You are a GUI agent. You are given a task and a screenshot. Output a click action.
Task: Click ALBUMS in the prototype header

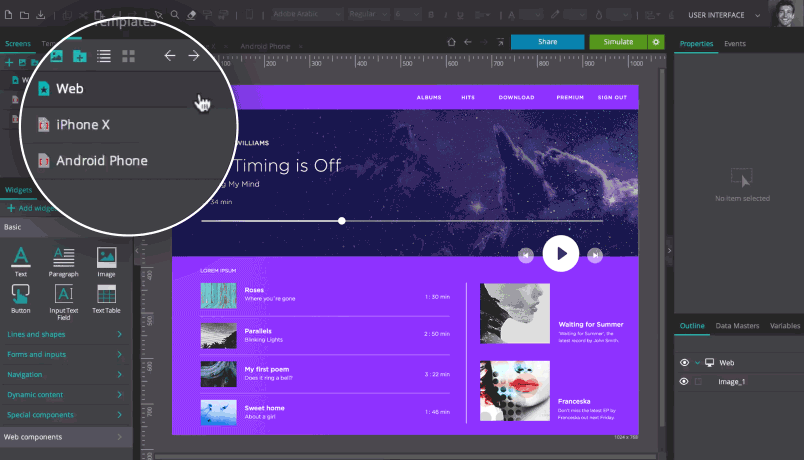pyautogui.click(x=429, y=97)
